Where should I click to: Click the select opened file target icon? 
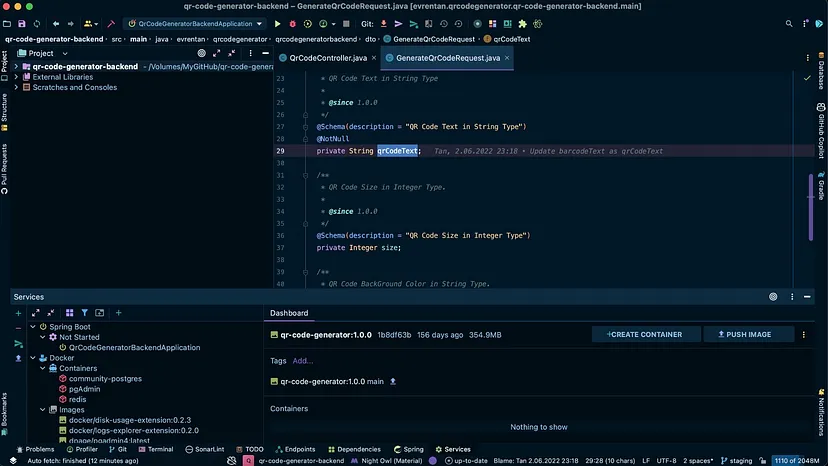tap(201, 53)
